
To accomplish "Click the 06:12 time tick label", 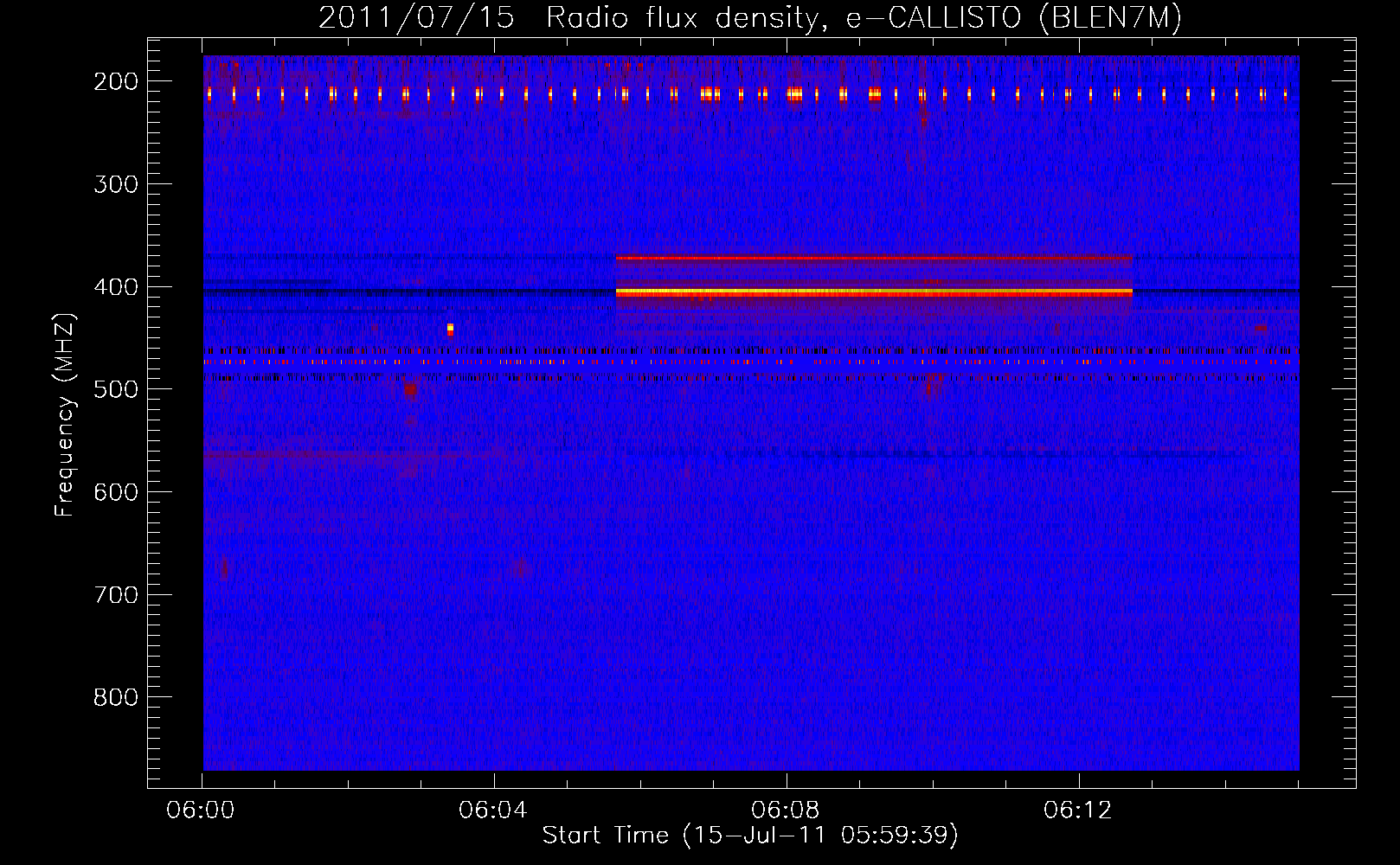I will 1078,811.
